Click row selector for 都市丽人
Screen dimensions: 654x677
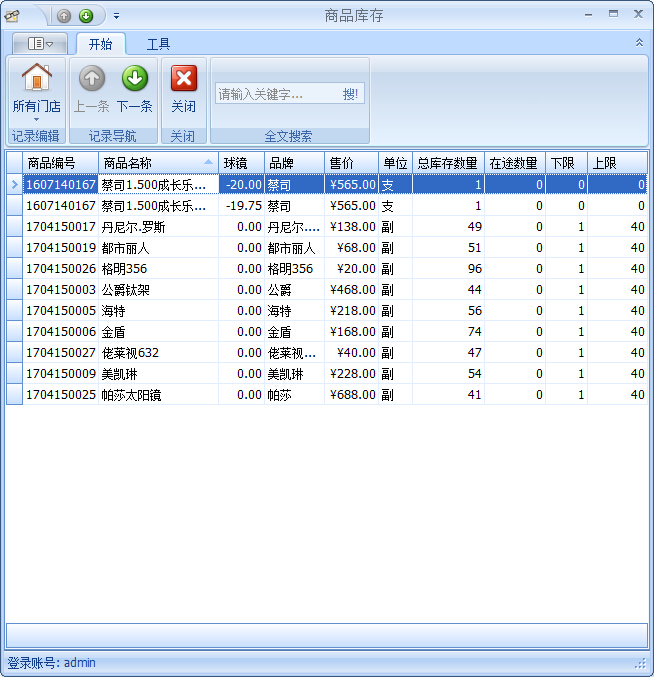pos(14,248)
